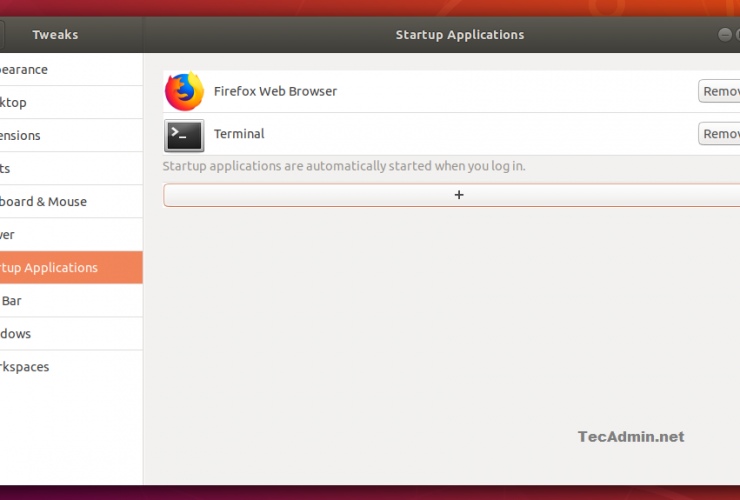Remove Firefox Web Browser from startup
The image size is (740, 500).
click(719, 91)
